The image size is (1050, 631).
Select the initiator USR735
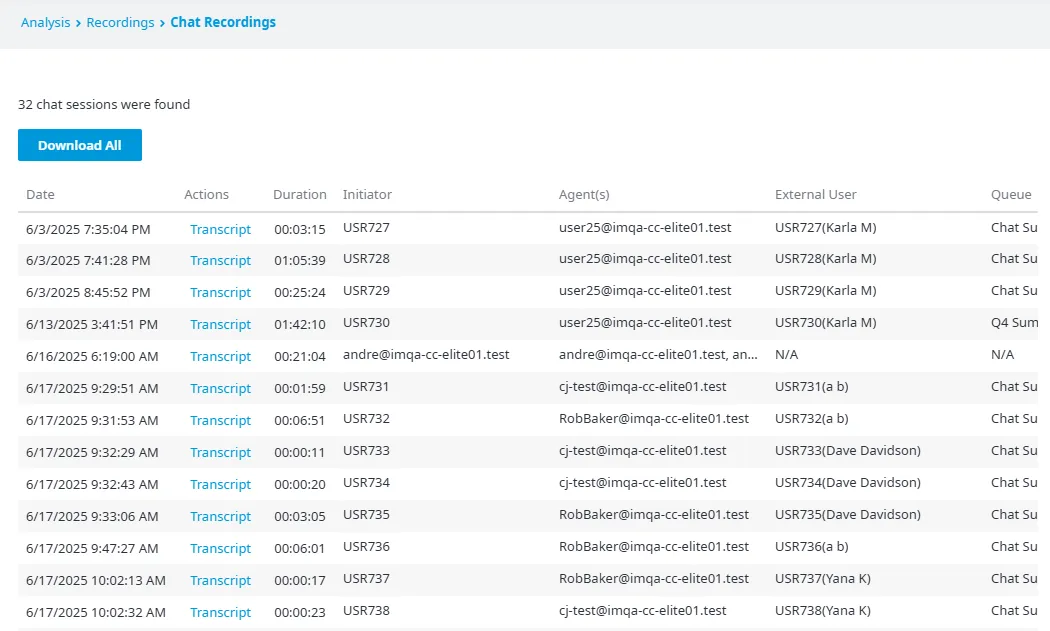coord(366,514)
